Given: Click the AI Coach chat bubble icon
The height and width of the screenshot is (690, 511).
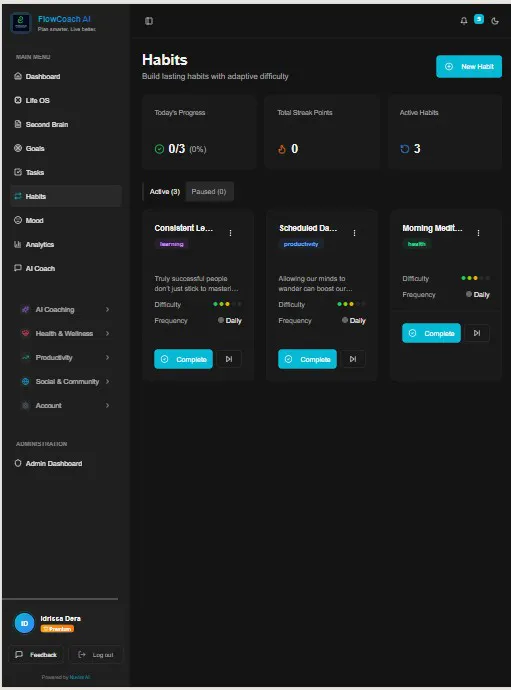Looking at the screenshot, I should 18,268.
